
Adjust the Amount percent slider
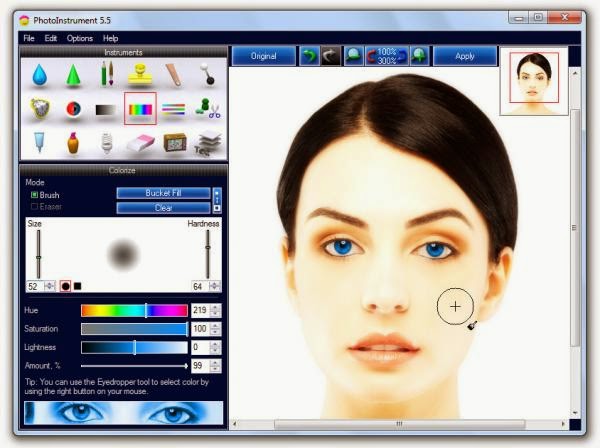click(134, 366)
